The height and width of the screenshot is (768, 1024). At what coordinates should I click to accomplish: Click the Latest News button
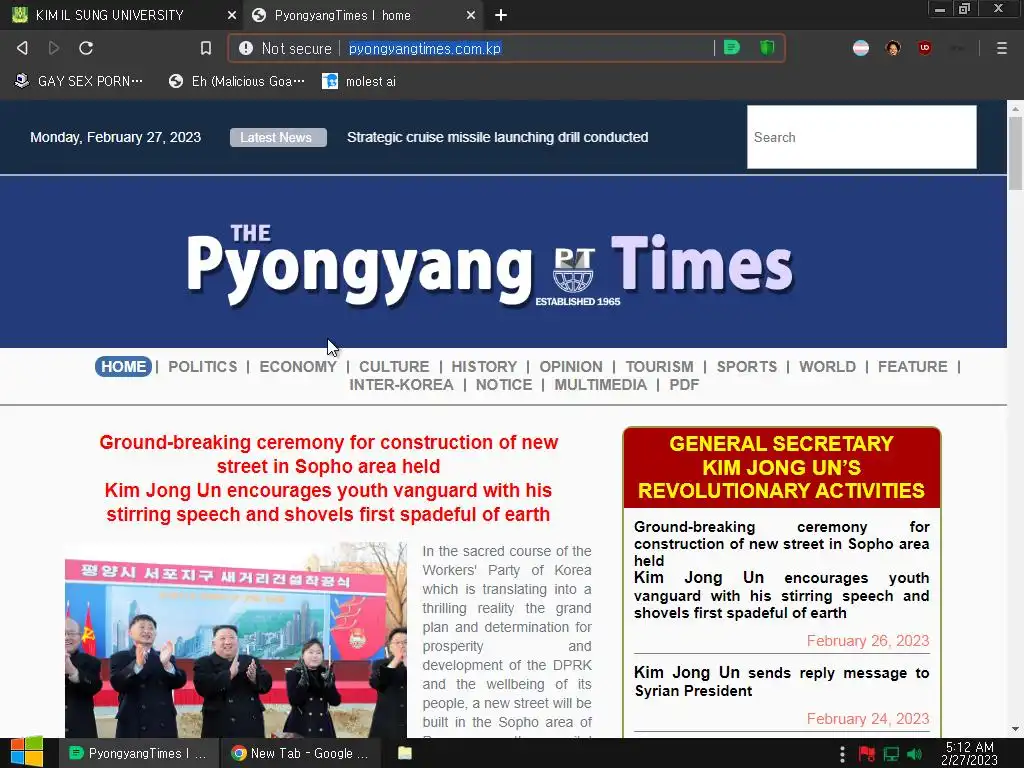pyautogui.click(x=278, y=137)
